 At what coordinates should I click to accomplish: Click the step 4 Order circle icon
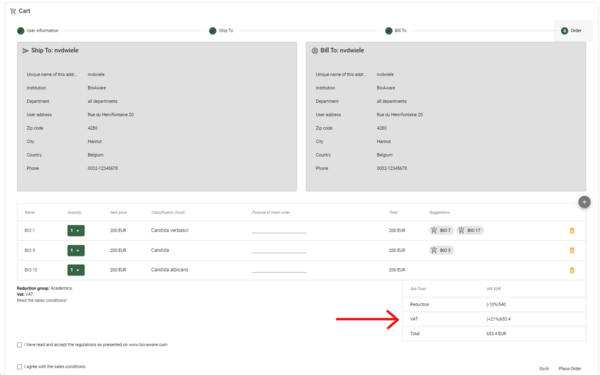pos(564,31)
